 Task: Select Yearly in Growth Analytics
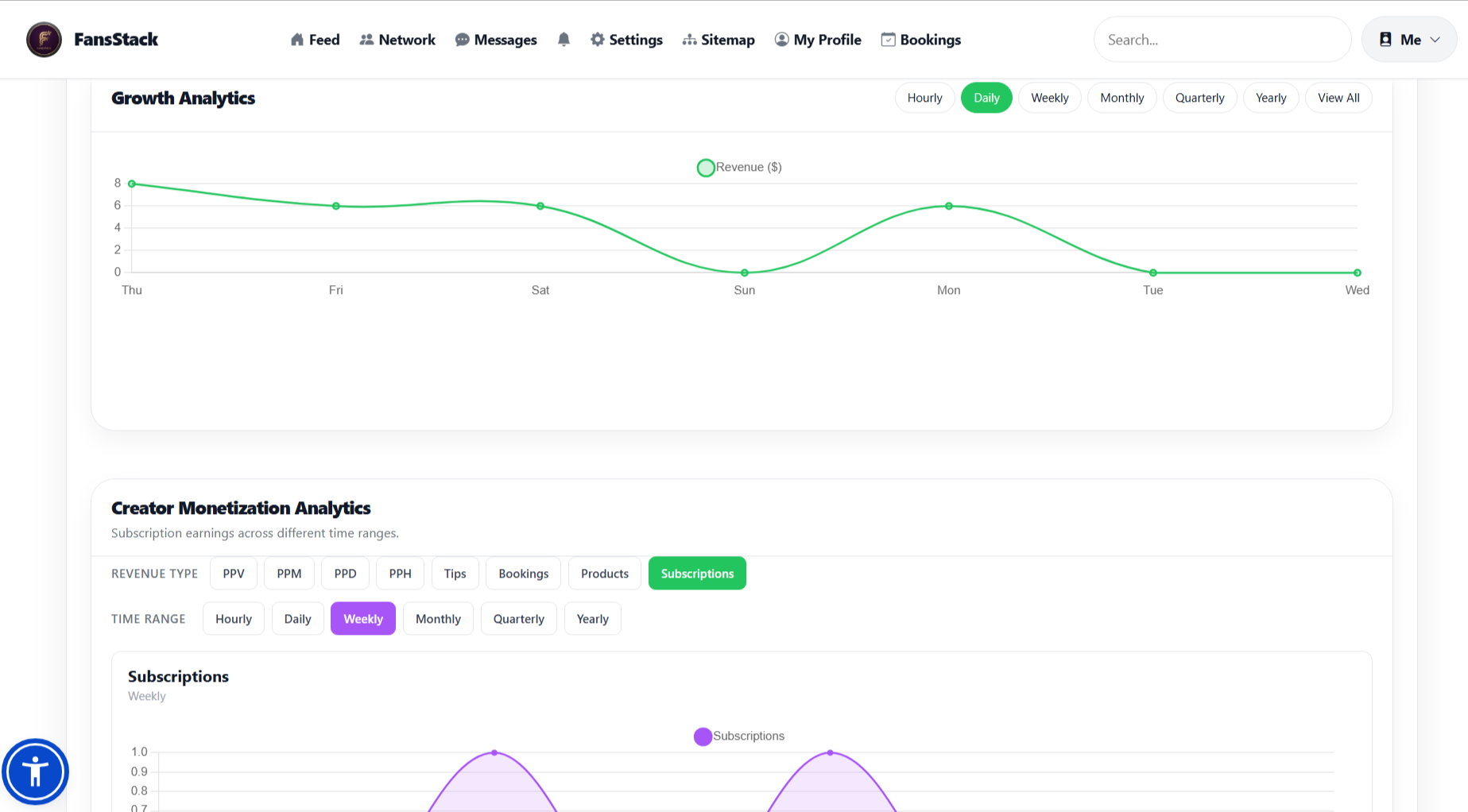coord(1271,98)
